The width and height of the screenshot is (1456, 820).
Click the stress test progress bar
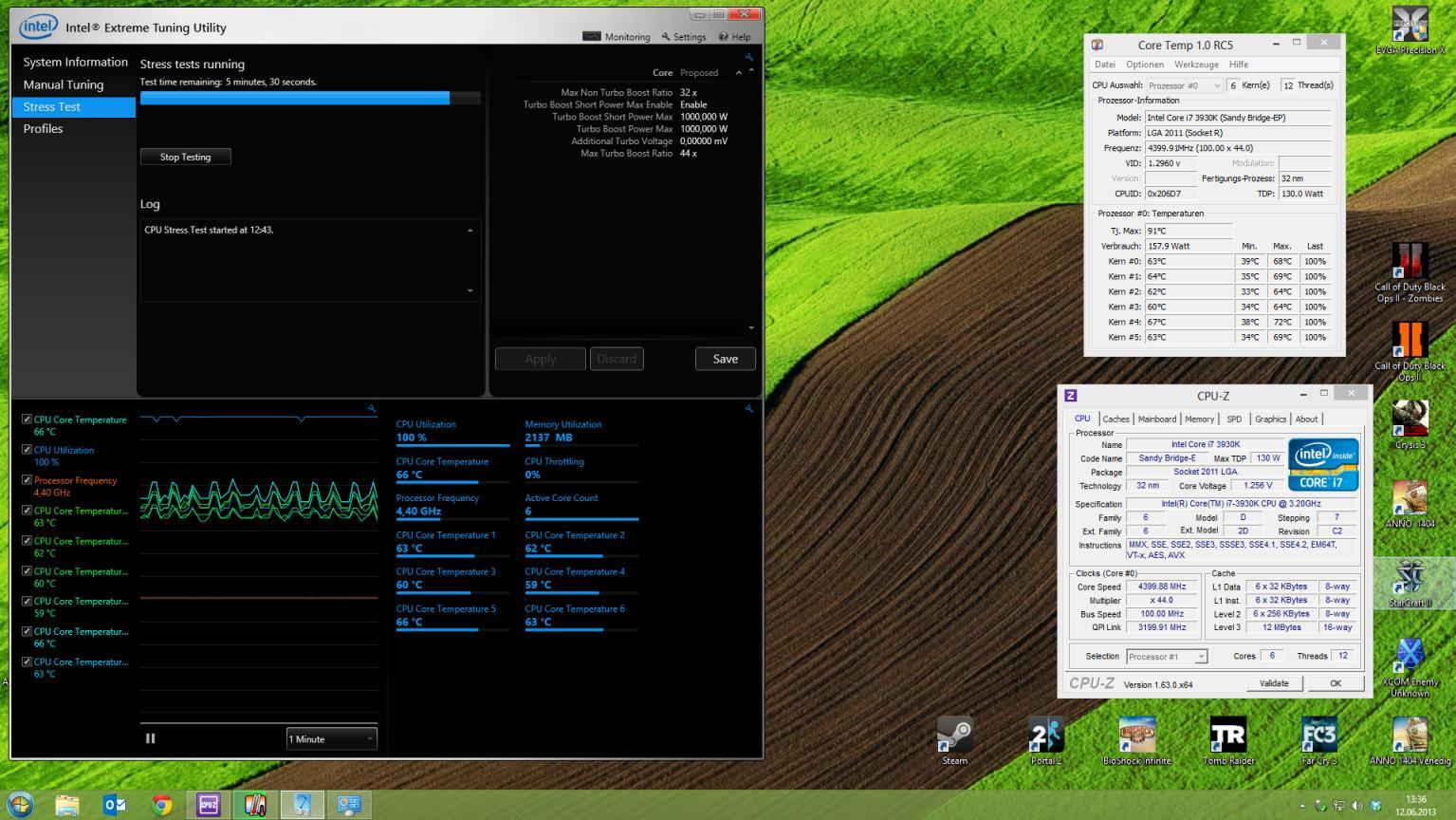310,98
